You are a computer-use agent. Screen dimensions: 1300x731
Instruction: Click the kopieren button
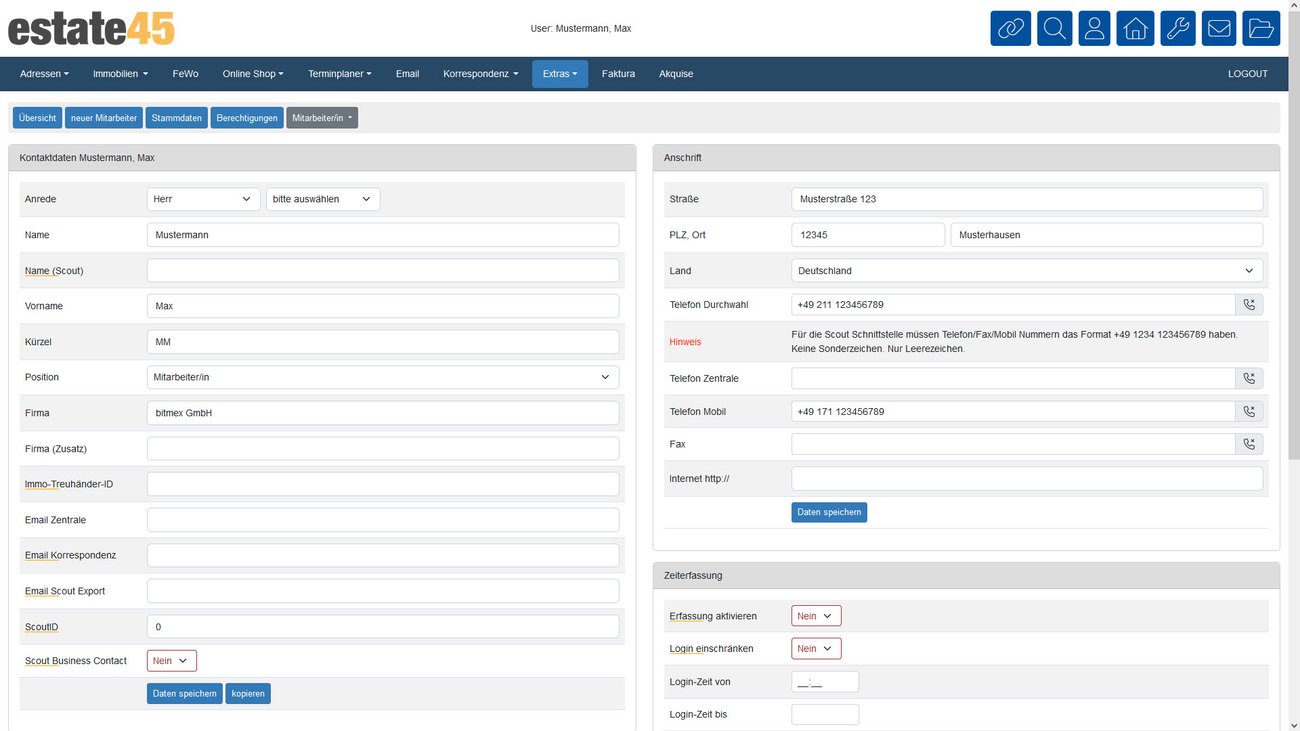coord(248,693)
